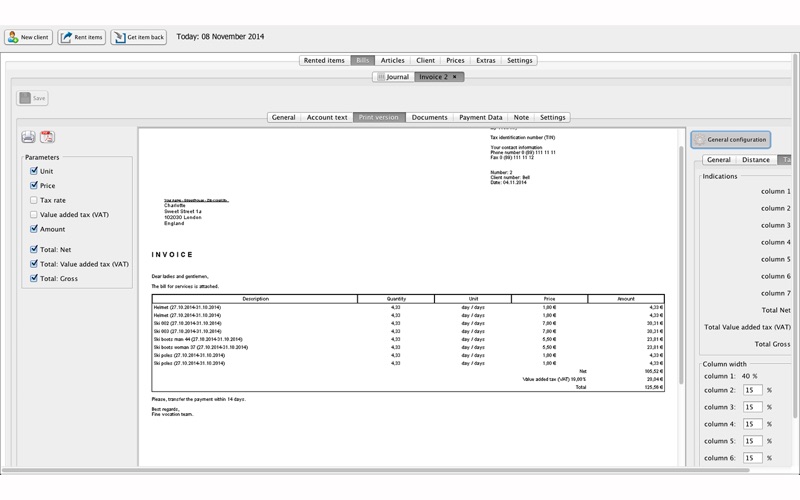The height and width of the screenshot is (500, 800).
Task: Click column 6 width input field
Action: coord(753,458)
